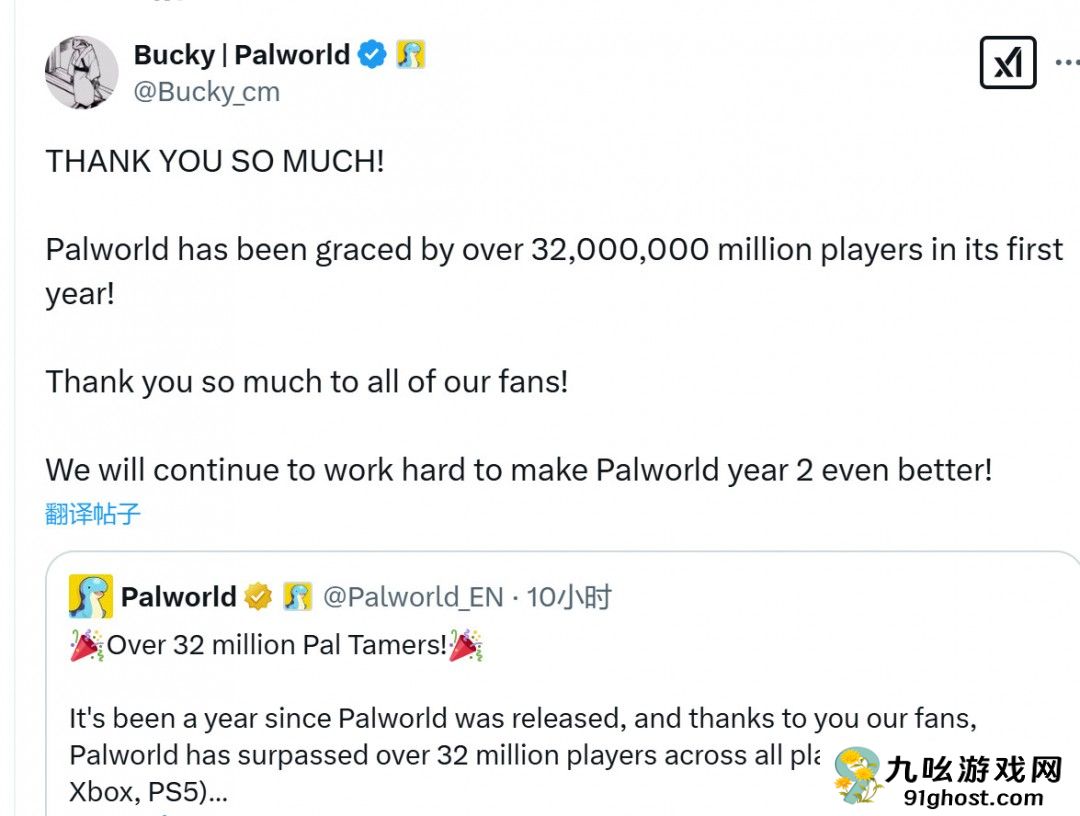Open the Palworld avatar in quoted post
The image size is (1080, 816).
click(x=90, y=597)
